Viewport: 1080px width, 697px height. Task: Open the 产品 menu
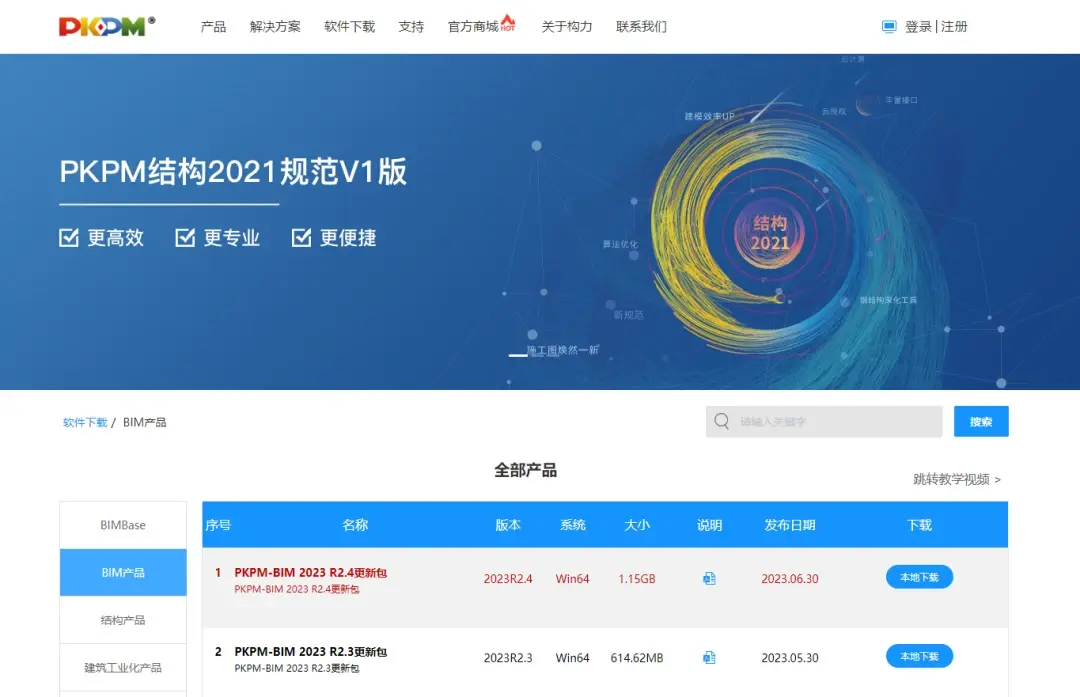click(x=214, y=27)
